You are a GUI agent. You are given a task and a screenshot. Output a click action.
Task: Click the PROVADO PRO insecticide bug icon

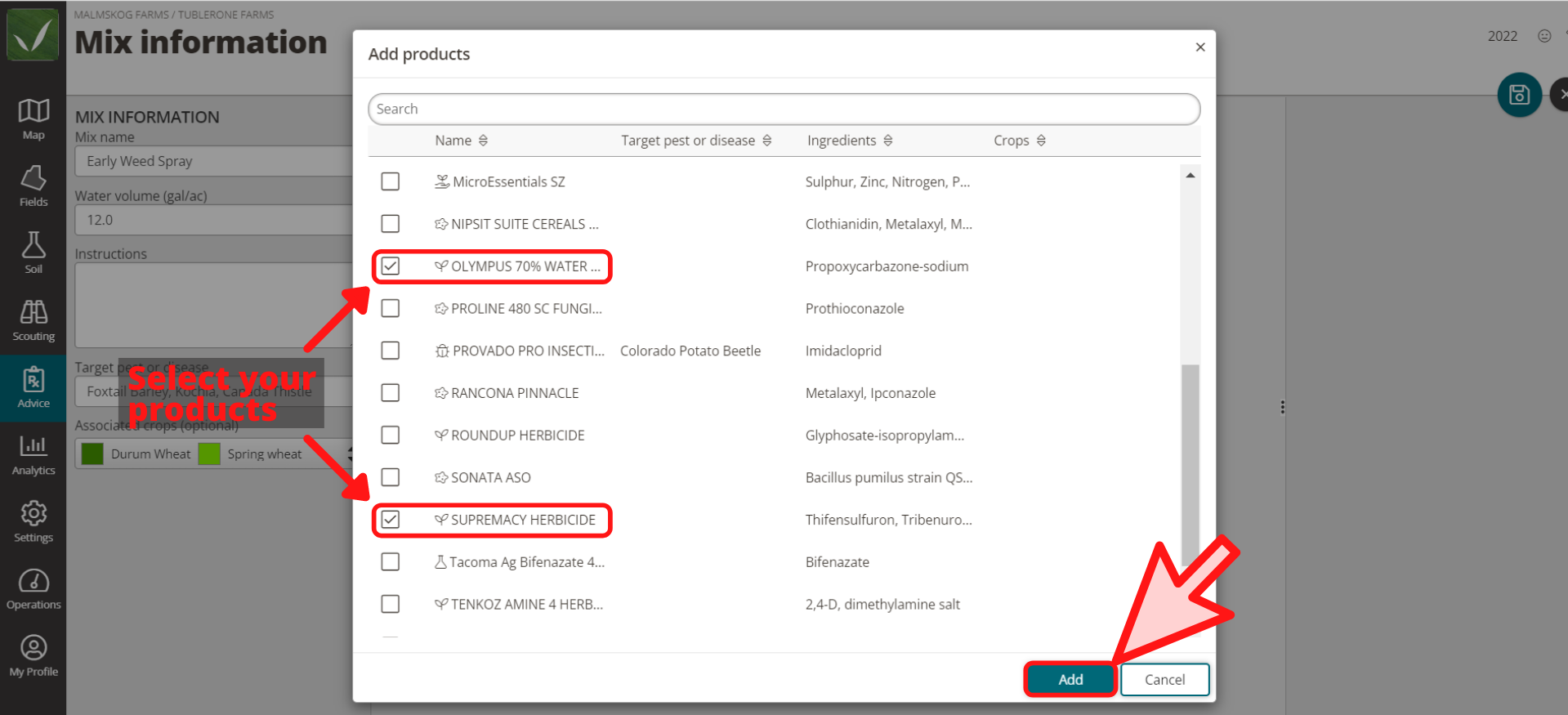[442, 351]
